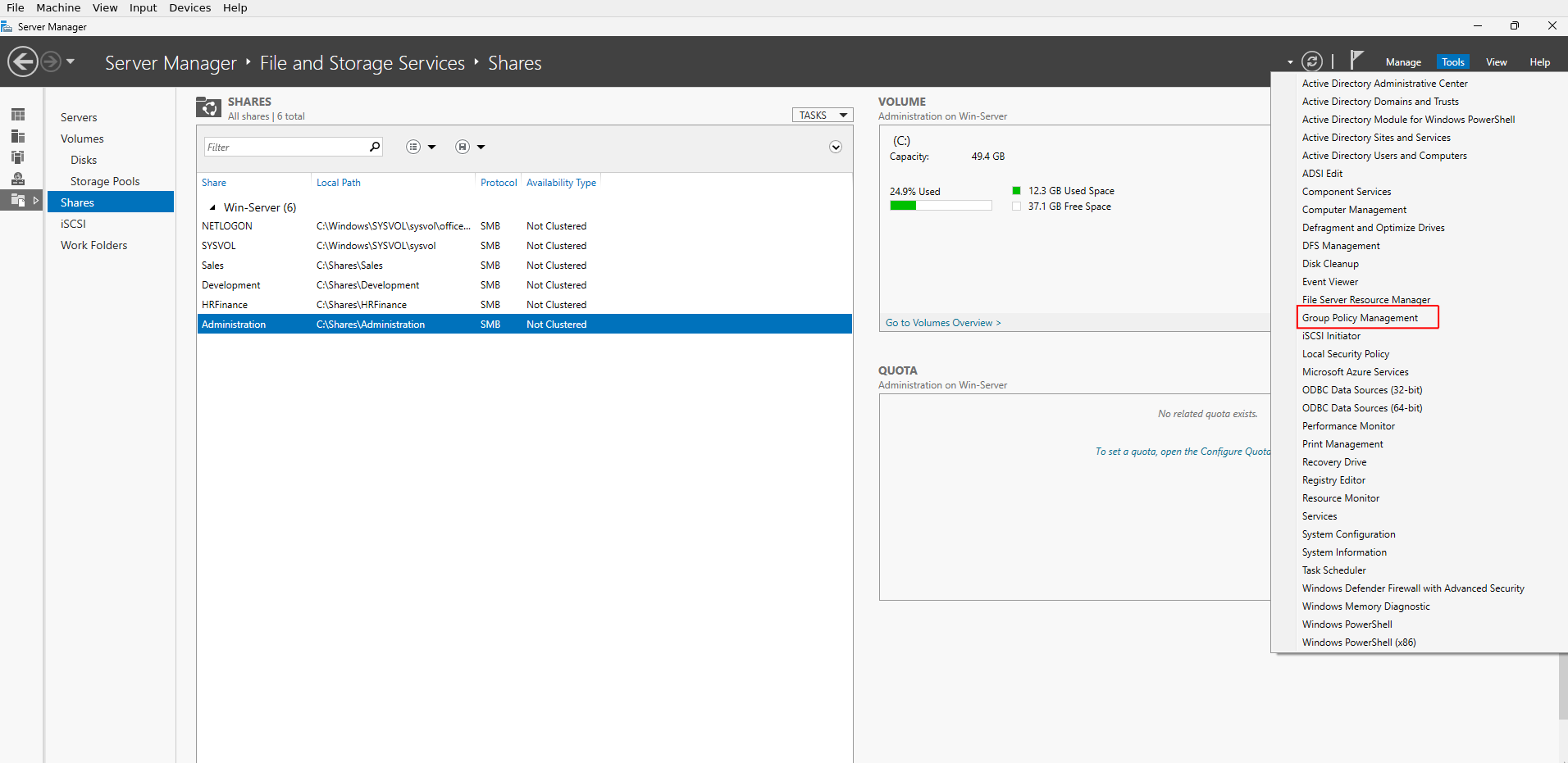The image size is (1568, 763).
Task: Open the saved queries icon
Action: pos(463,147)
